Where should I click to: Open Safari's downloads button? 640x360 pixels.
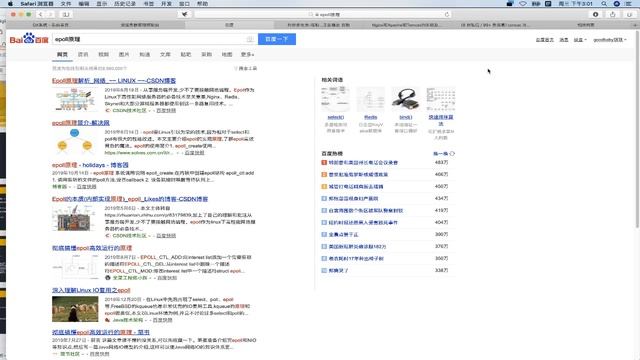pos(596,14)
